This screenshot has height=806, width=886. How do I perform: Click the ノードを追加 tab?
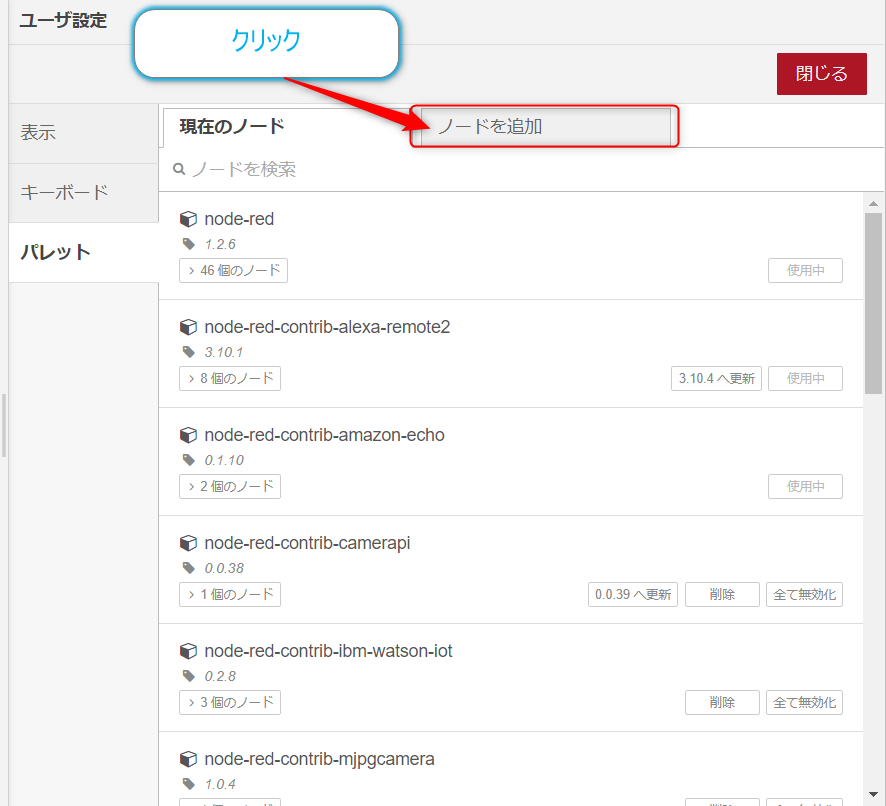(545, 127)
